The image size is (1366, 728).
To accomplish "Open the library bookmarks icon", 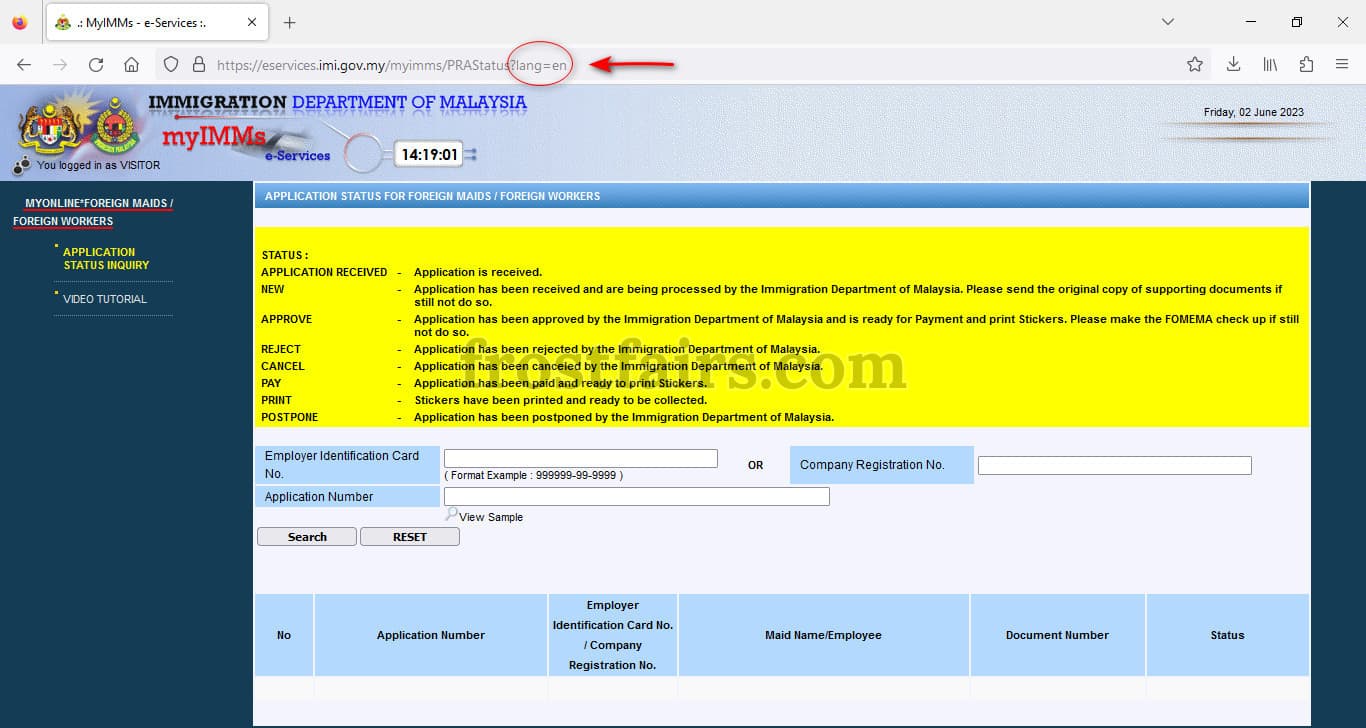I will point(1270,64).
